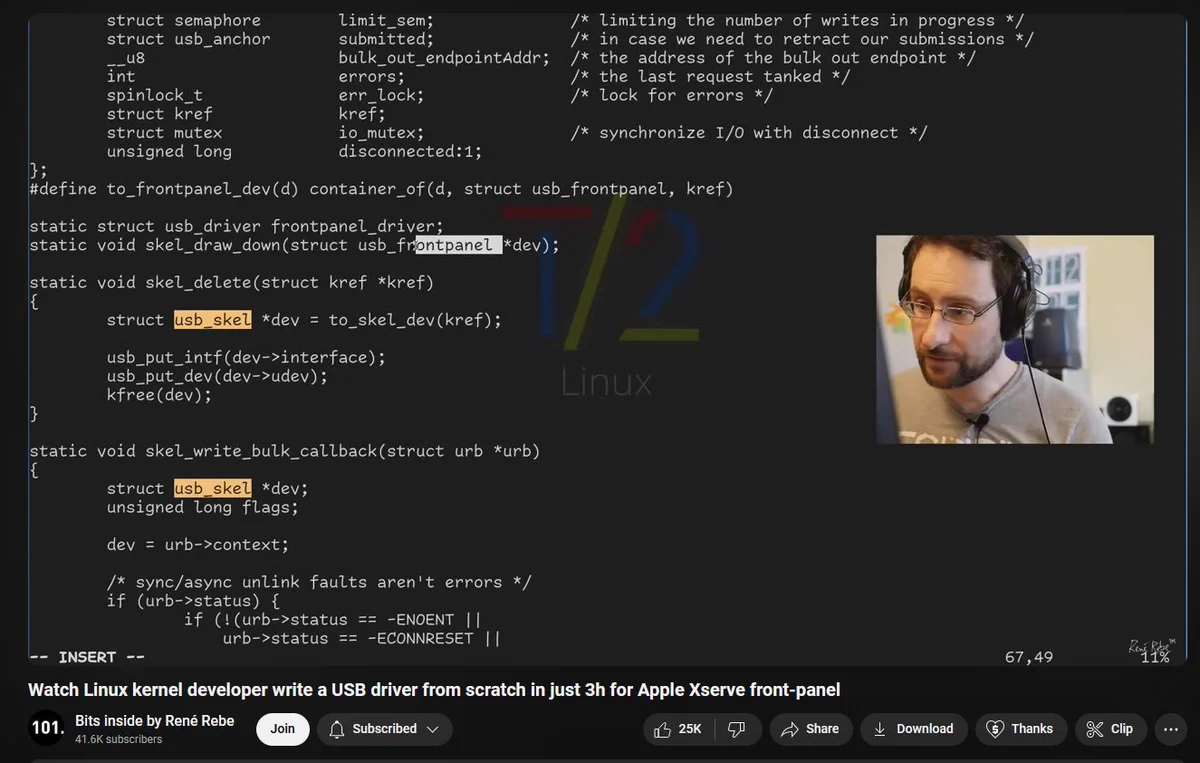Viewport: 1200px width, 763px height.
Task: Click comment 'synchronize I/O with disconnect'
Action: (750, 133)
